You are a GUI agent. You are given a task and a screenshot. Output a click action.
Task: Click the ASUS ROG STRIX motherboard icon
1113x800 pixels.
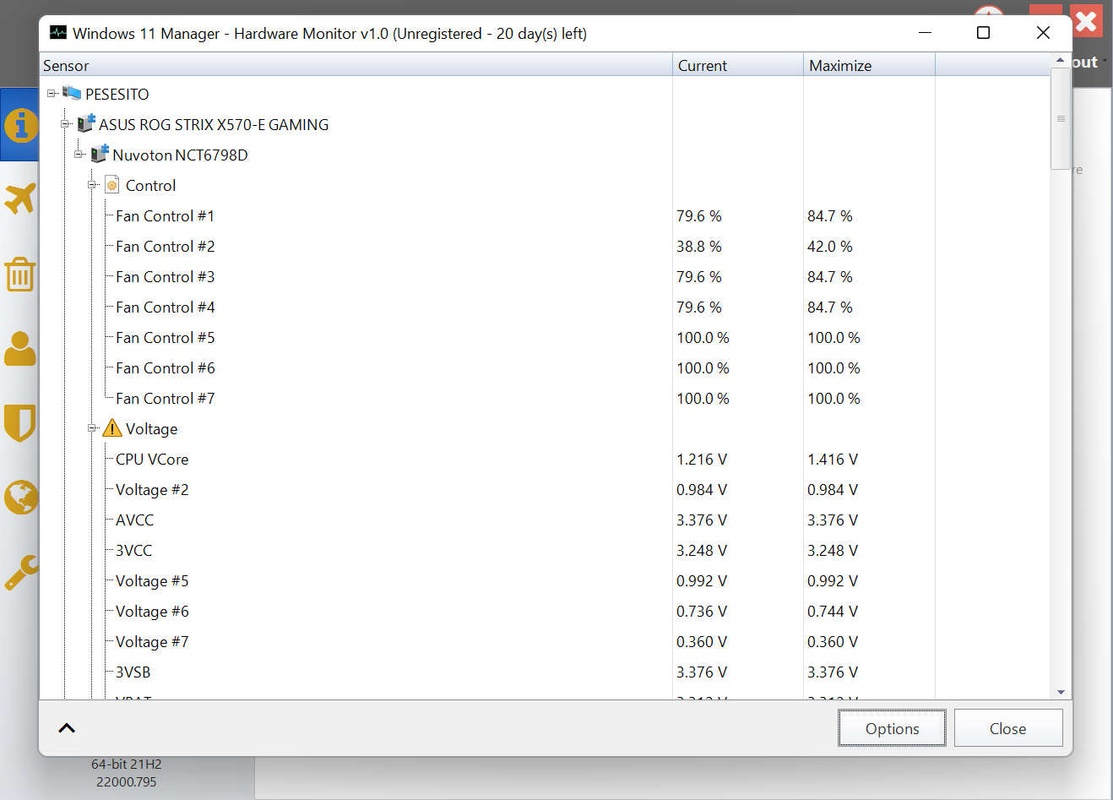pos(86,124)
